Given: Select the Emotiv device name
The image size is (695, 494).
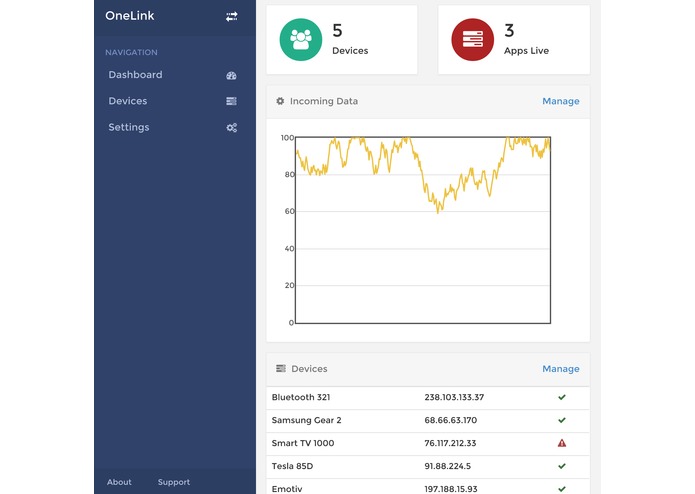Looking at the screenshot, I should [x=287, y=489].
